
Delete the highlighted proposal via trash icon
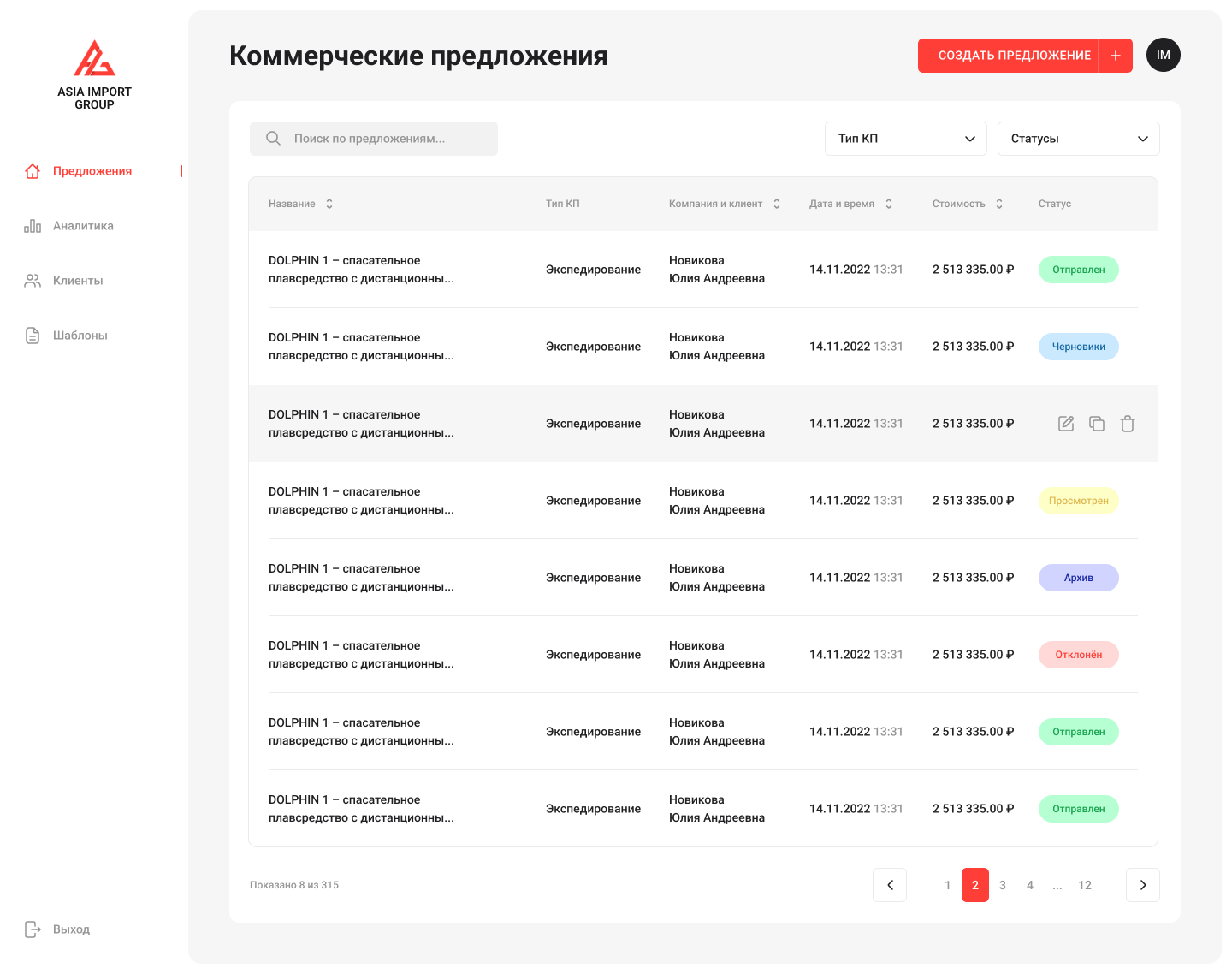(x=1128, y=424)
